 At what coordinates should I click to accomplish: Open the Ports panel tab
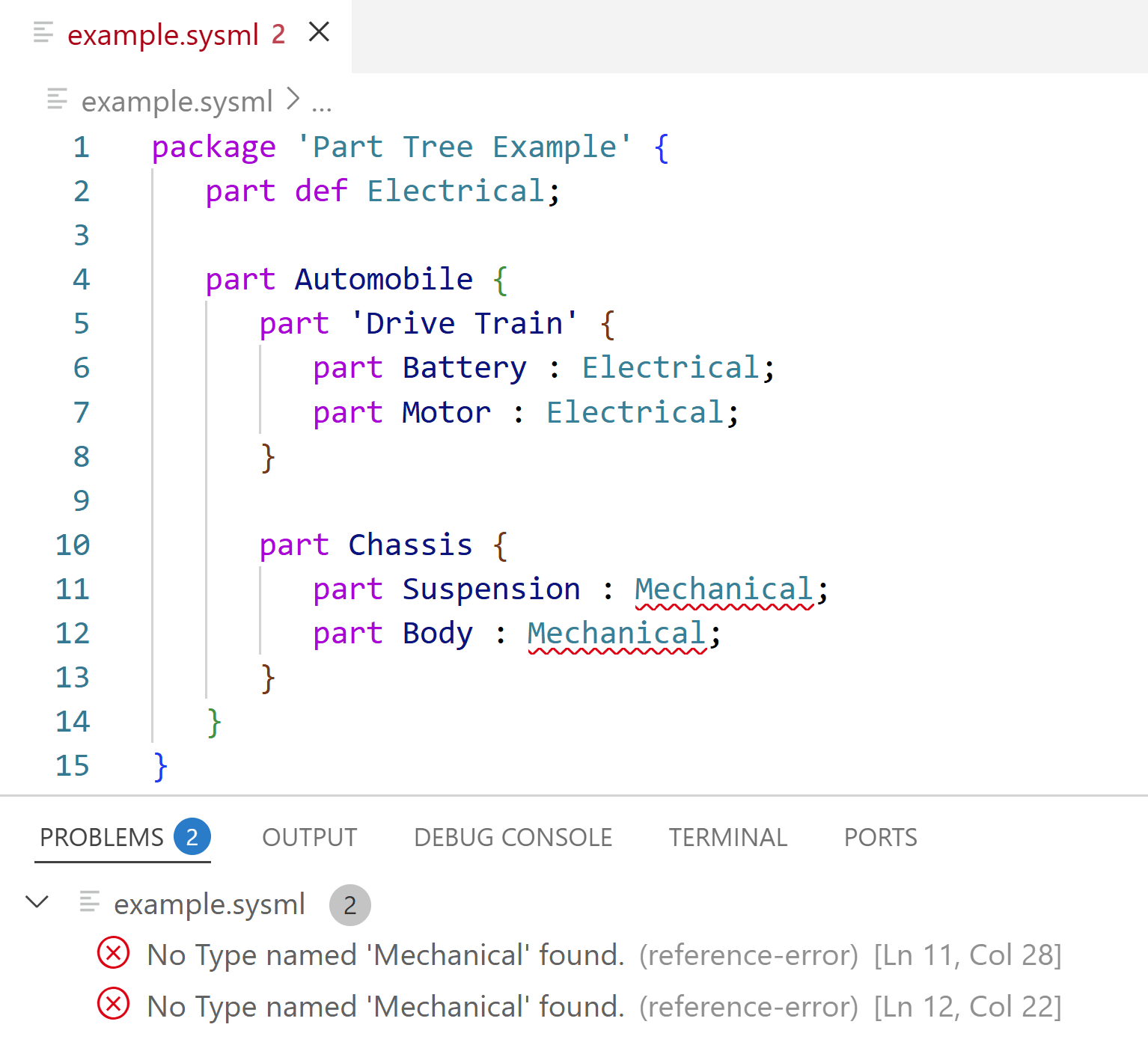pyautogui.click(x=880, y=837)
